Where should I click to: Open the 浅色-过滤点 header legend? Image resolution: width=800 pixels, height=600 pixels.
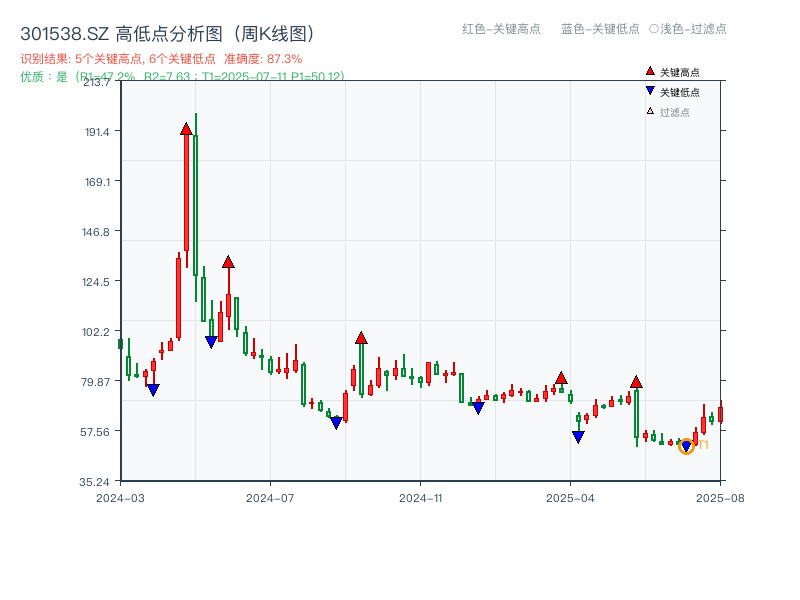pyautogui.click(x=692, y=29)
